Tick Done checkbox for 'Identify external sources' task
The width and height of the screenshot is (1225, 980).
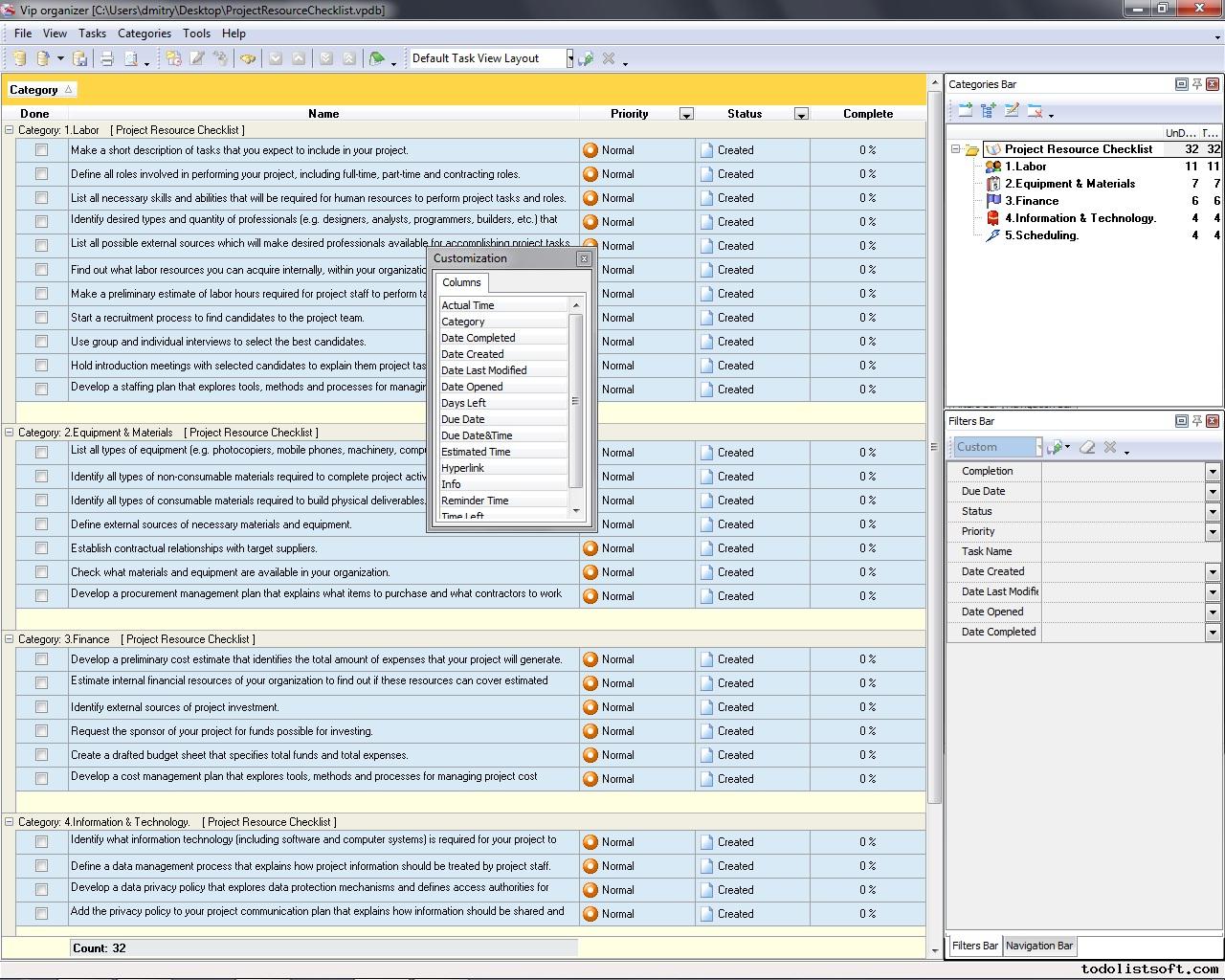coord(41,707)
